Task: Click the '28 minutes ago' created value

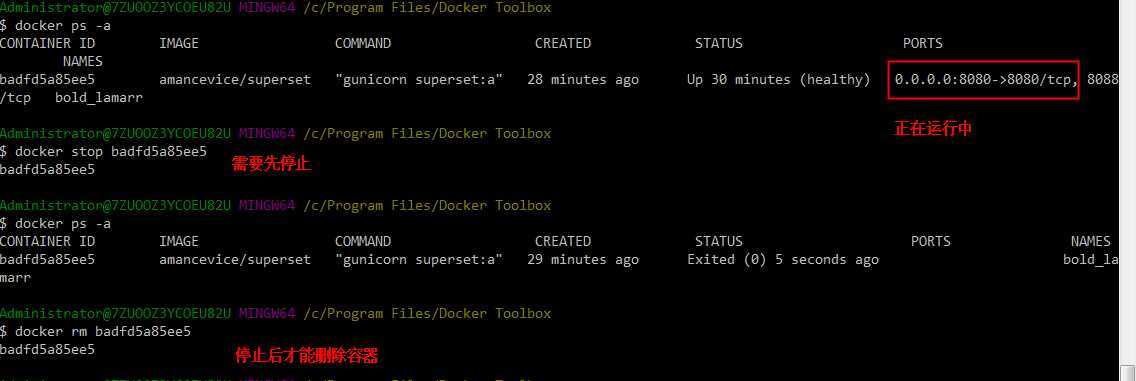Action: click(583, 80)
